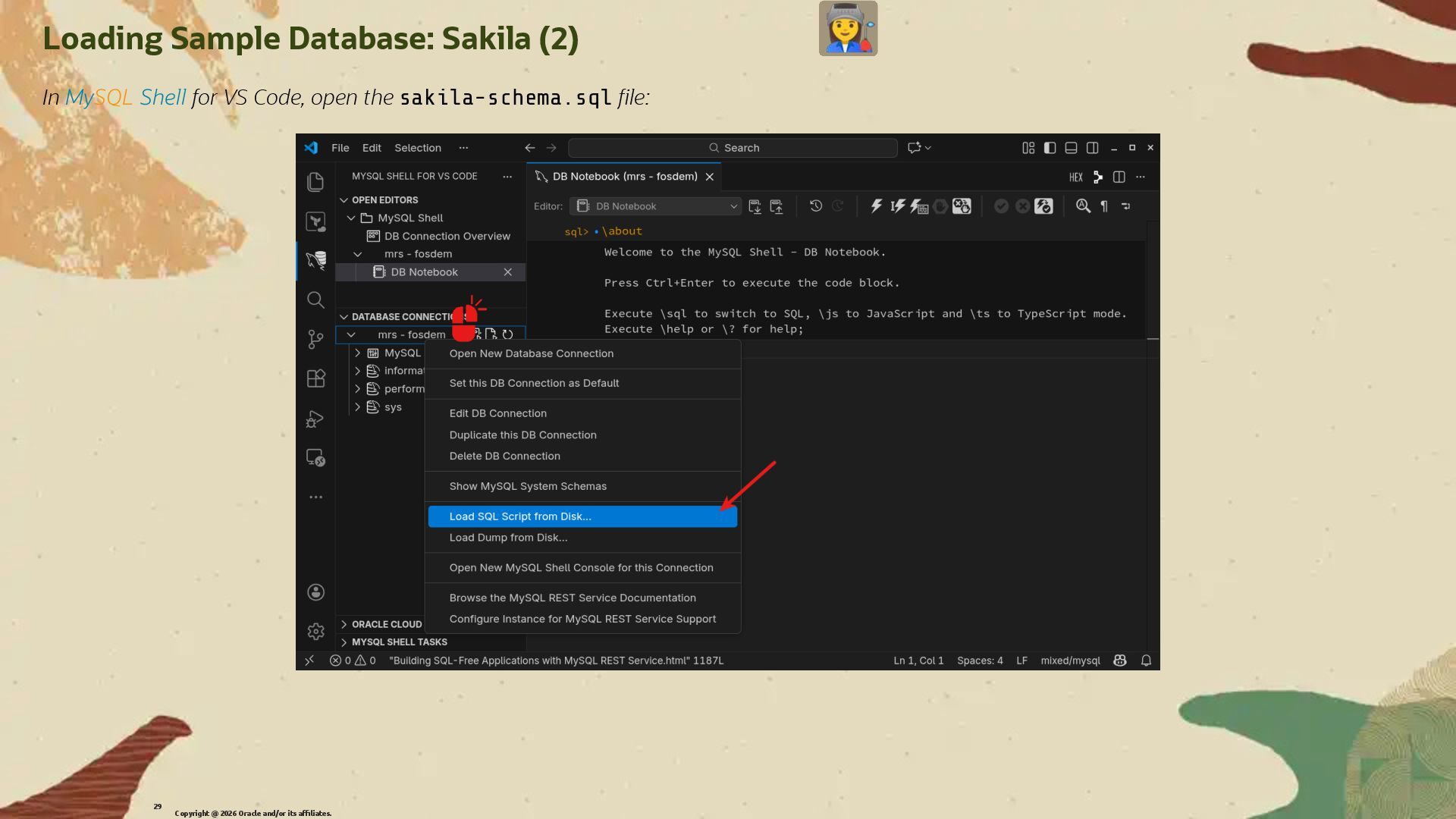Toggle auto-commit icon in toolbar

[x=1043, y=206]
